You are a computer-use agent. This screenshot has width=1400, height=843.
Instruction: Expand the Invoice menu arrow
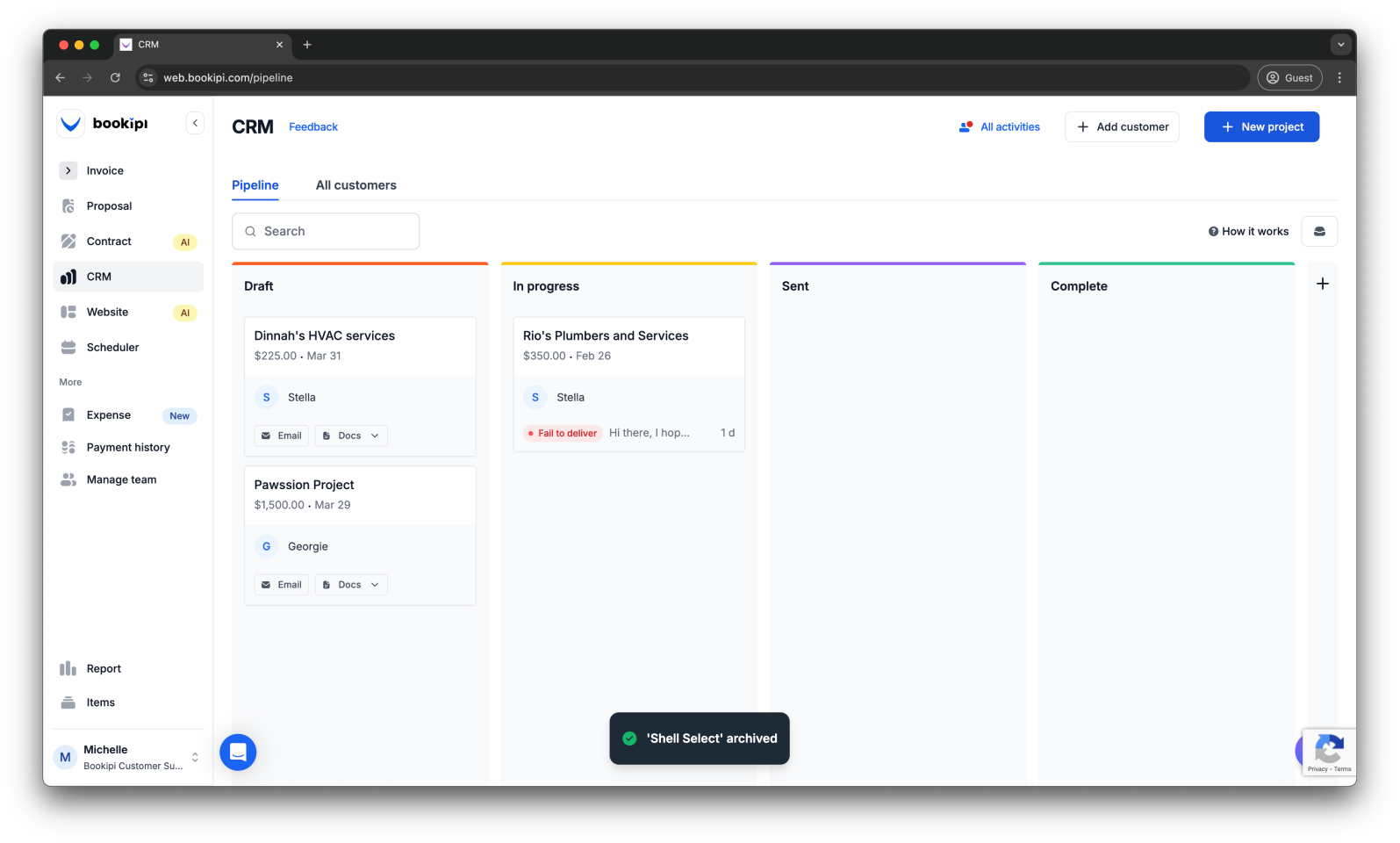coord(68,171)
